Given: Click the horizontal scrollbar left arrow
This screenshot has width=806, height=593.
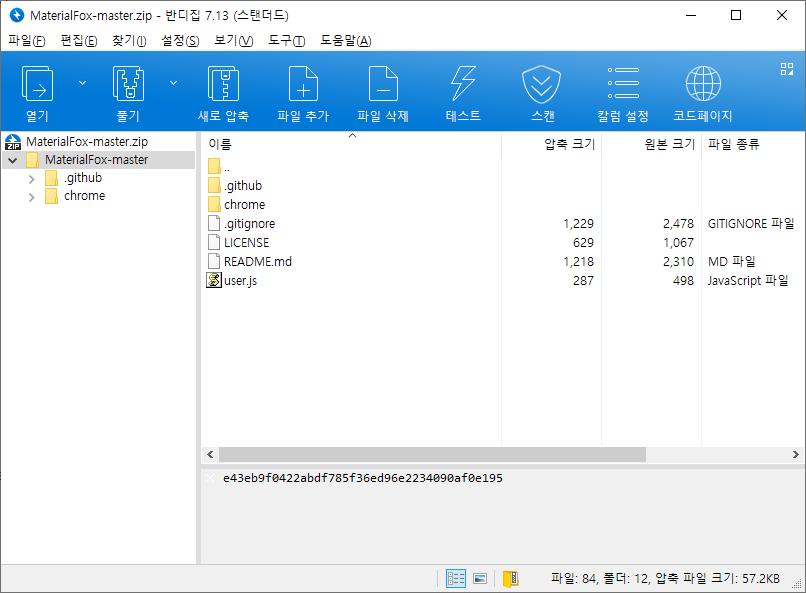Looking at the screenshot, I should pyautogui.click(x=210, y=454).
